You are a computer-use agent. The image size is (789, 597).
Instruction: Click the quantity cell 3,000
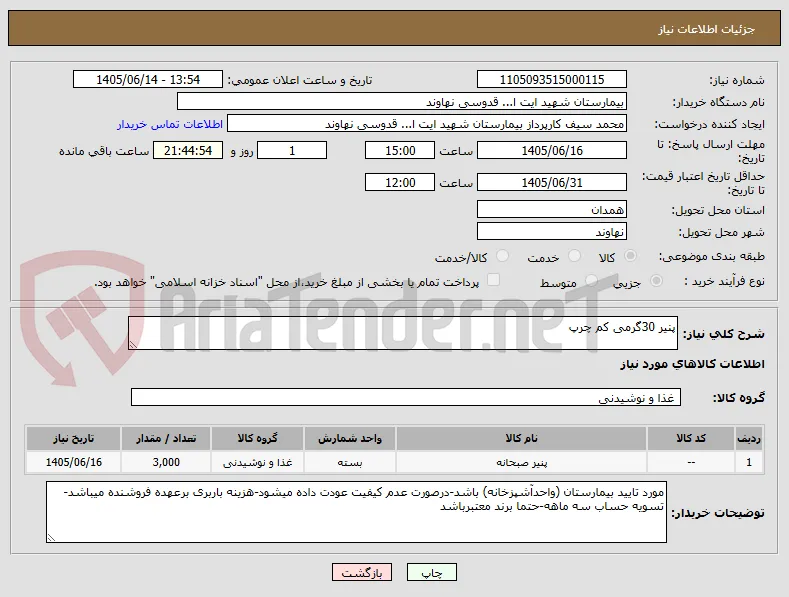pos(166,462)
